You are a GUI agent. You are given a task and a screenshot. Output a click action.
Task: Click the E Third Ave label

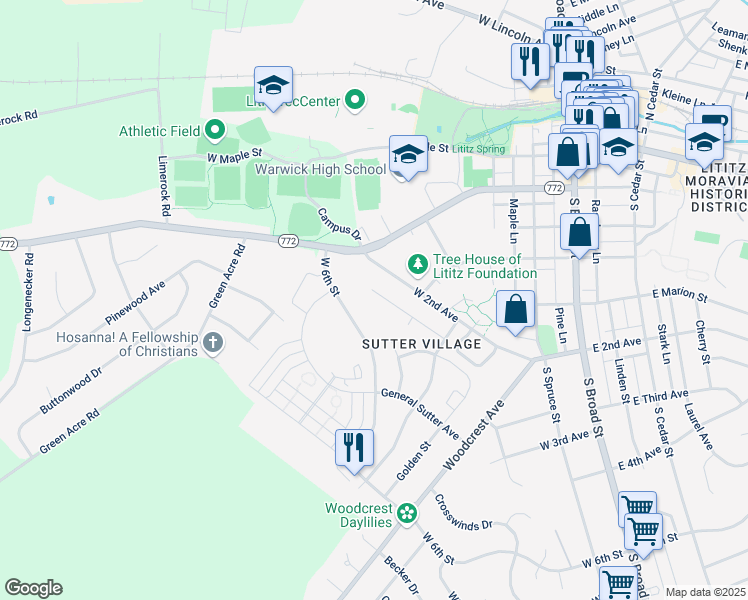pos(661,397)
